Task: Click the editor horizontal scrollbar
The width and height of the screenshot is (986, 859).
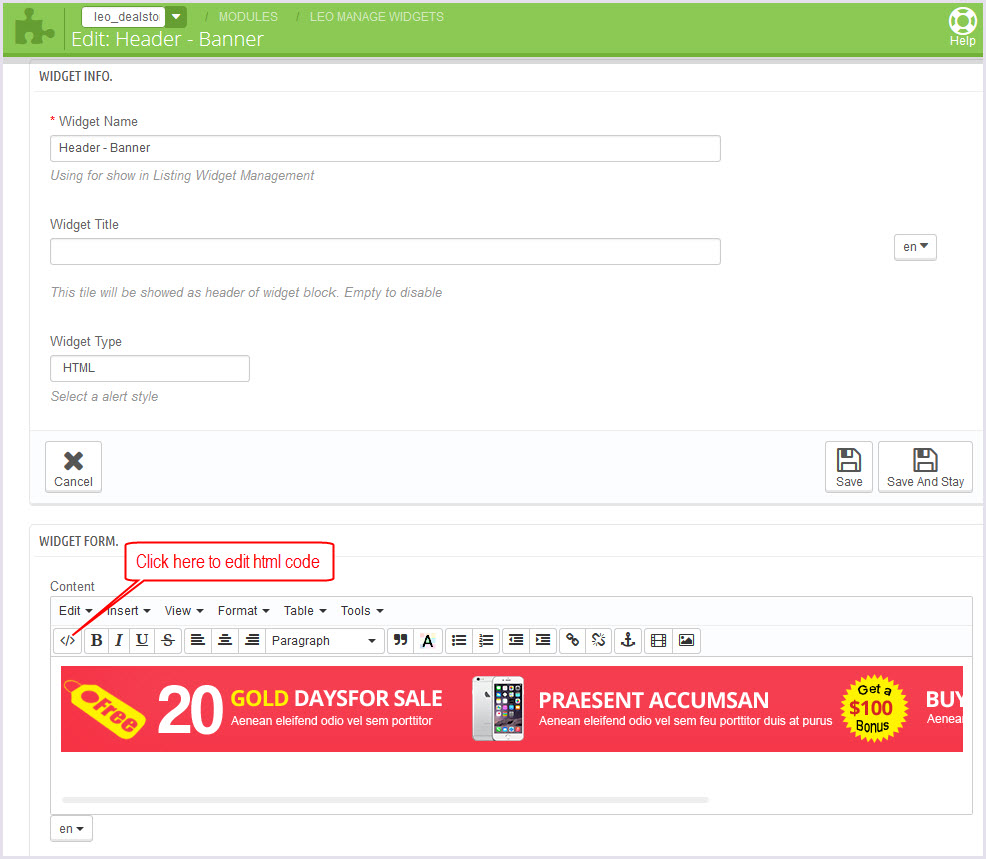Action: point(385,800)
